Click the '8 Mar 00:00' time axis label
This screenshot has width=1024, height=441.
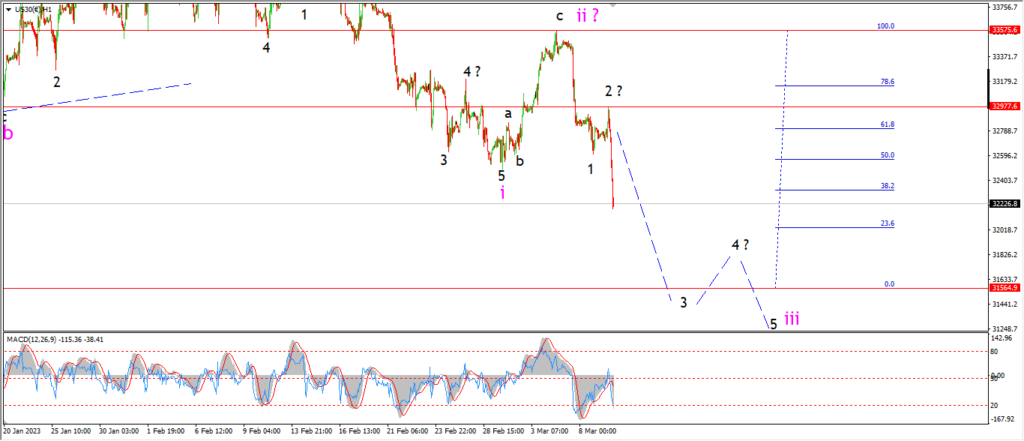(x=599, y=431)
